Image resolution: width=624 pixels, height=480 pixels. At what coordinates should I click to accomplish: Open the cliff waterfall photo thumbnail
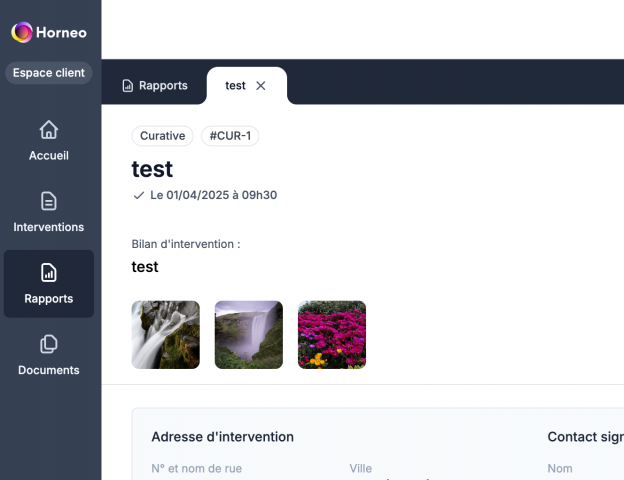pos(249,335)
